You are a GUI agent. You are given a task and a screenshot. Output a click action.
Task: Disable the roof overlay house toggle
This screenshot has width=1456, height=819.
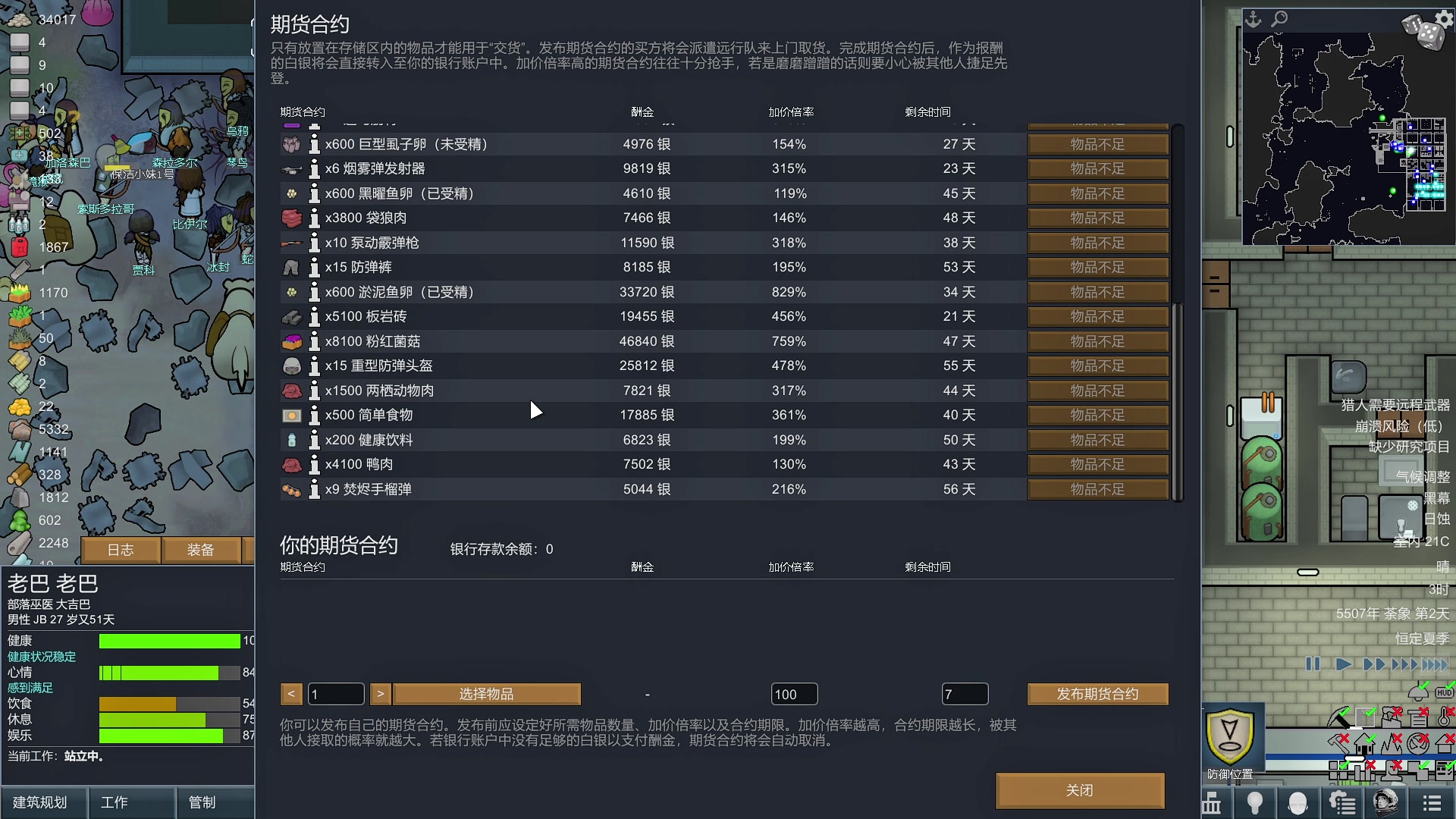click(1364, 743)
